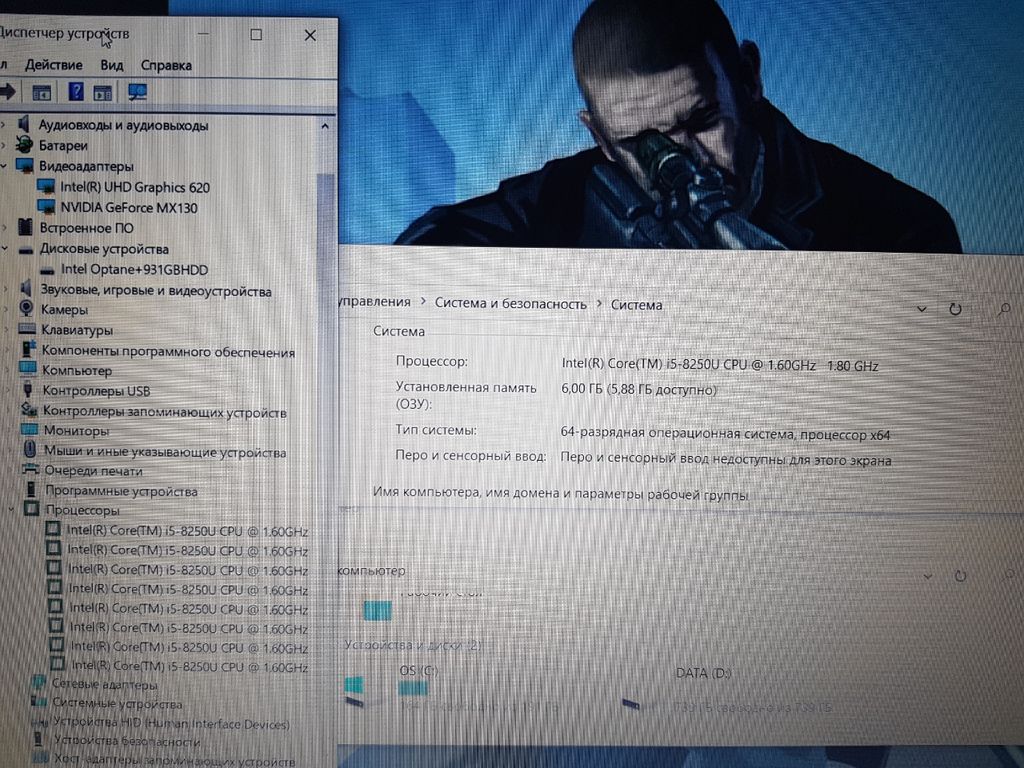Select the Контроллеры USB icon
Image resolution: width=1024 pixels, height=768 pixels.
28,389
